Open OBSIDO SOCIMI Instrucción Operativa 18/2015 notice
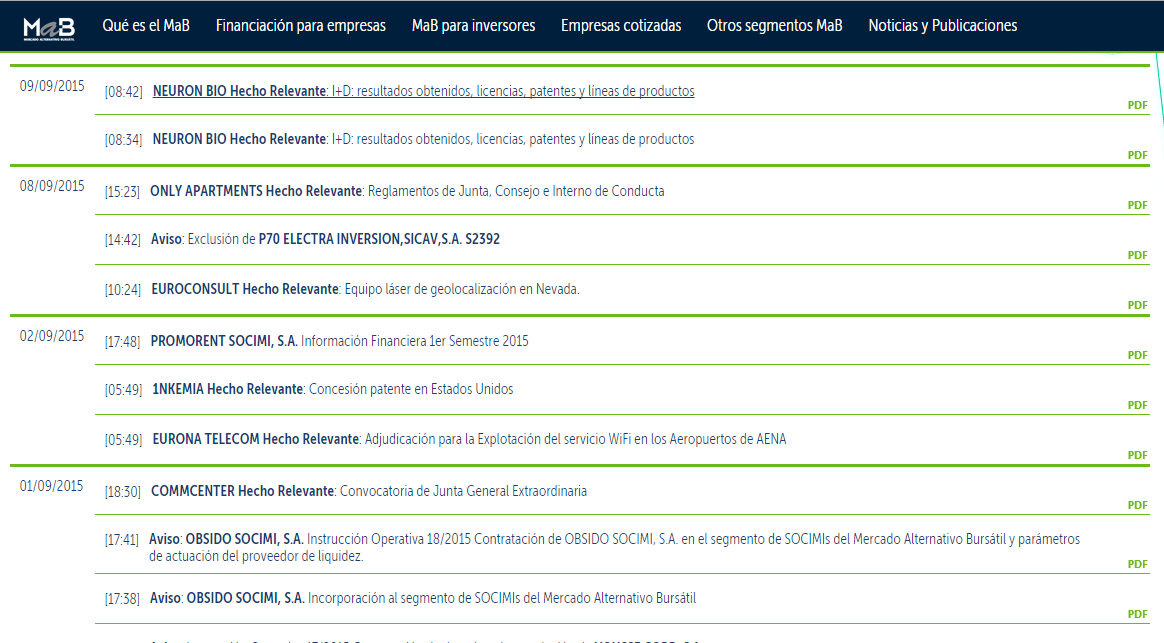1164x643 pixels. 615,547
